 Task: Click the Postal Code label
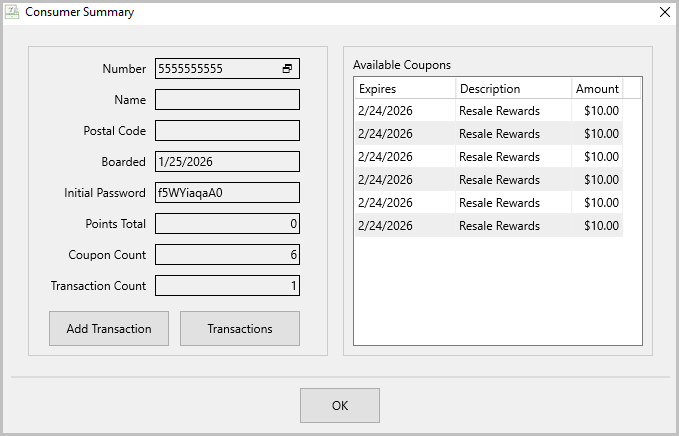pyautogui.click(x=114, y=131)
